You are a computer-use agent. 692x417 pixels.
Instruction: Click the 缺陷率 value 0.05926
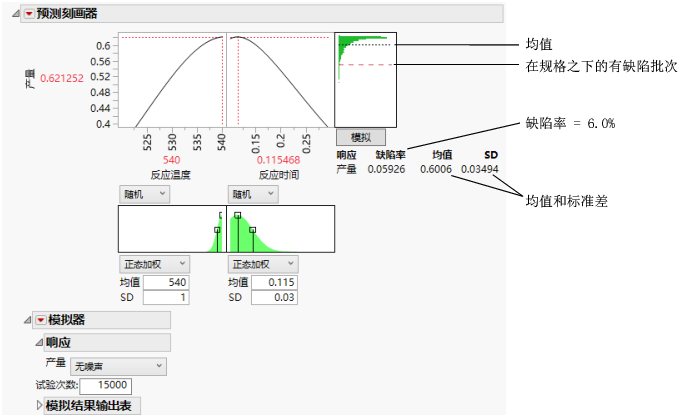pos(386,169)
